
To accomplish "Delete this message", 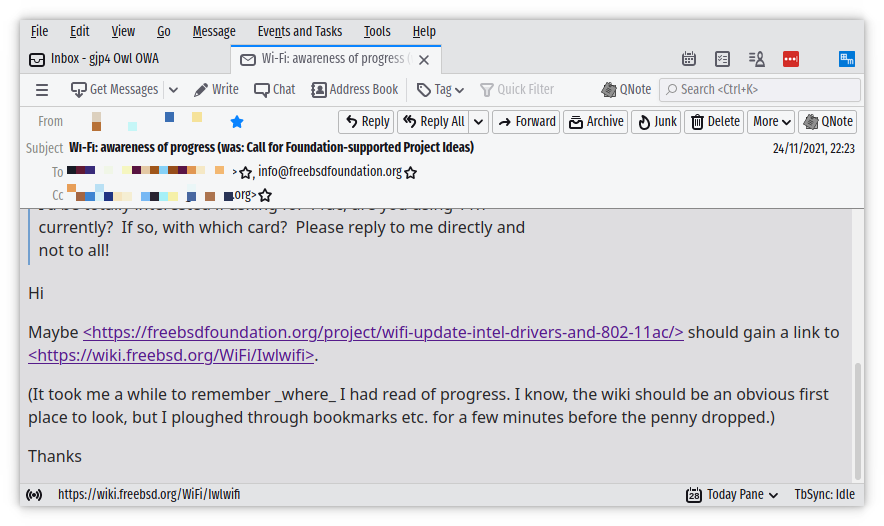I will pyautogui.click(x=714, y=122).
